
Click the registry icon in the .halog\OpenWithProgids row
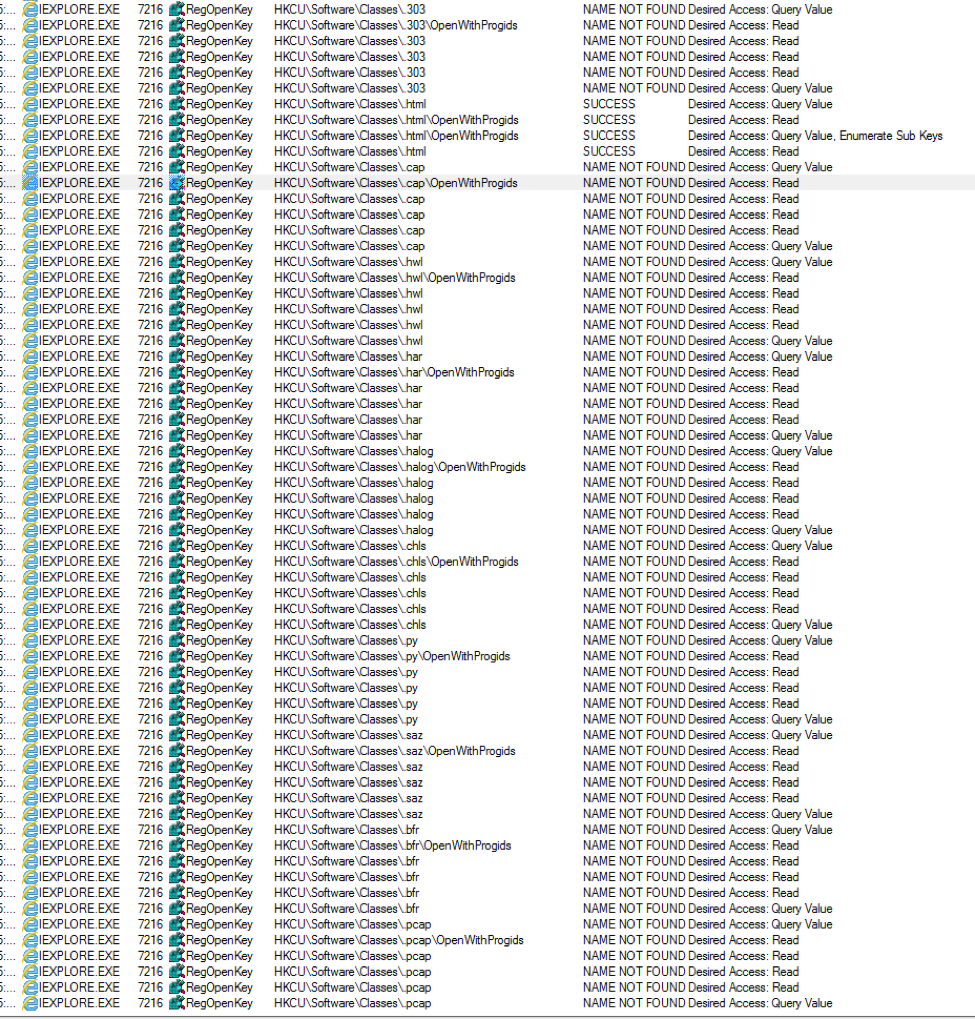point(177,467)
